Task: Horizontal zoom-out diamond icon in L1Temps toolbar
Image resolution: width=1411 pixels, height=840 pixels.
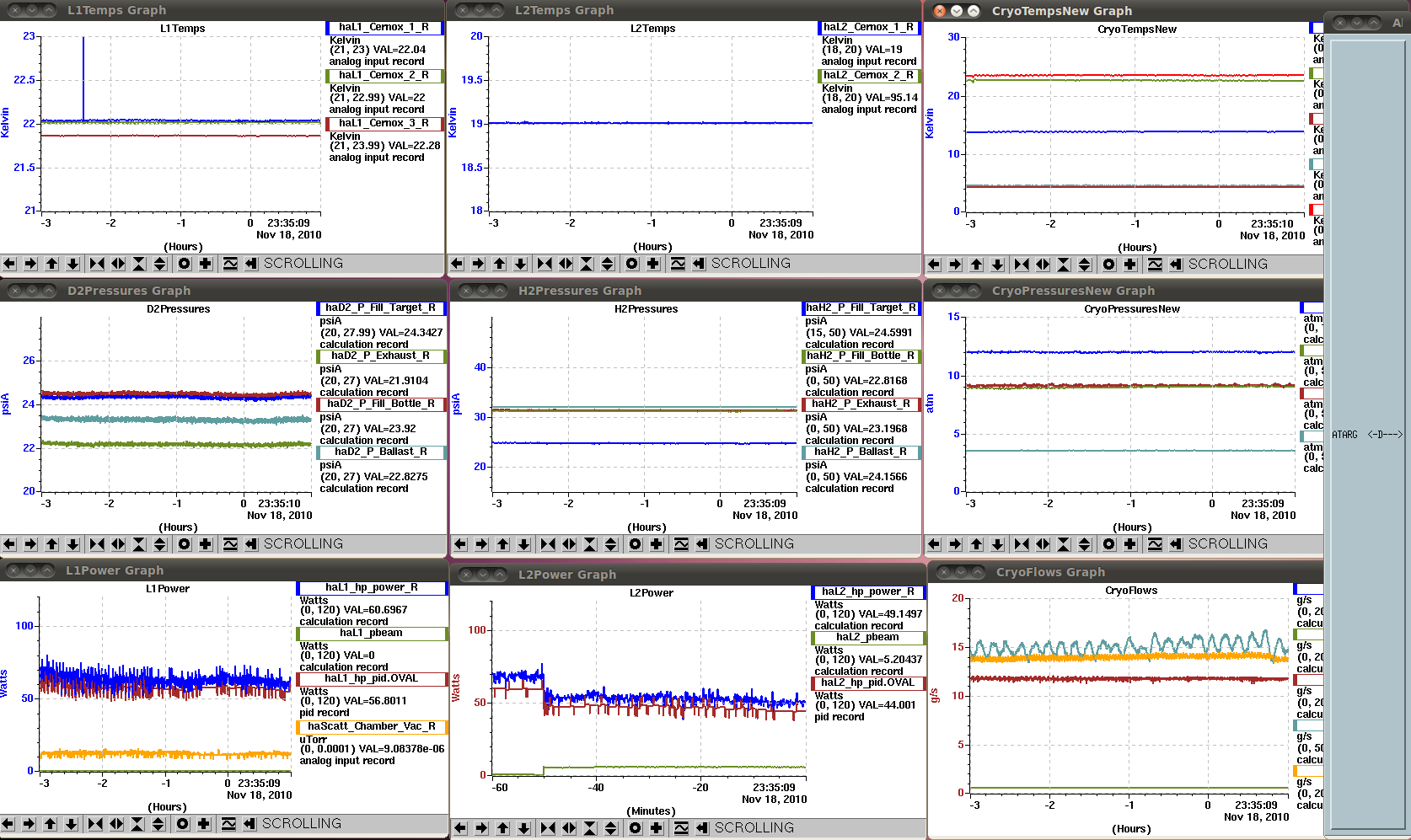Action: click(x=118, y=264)
